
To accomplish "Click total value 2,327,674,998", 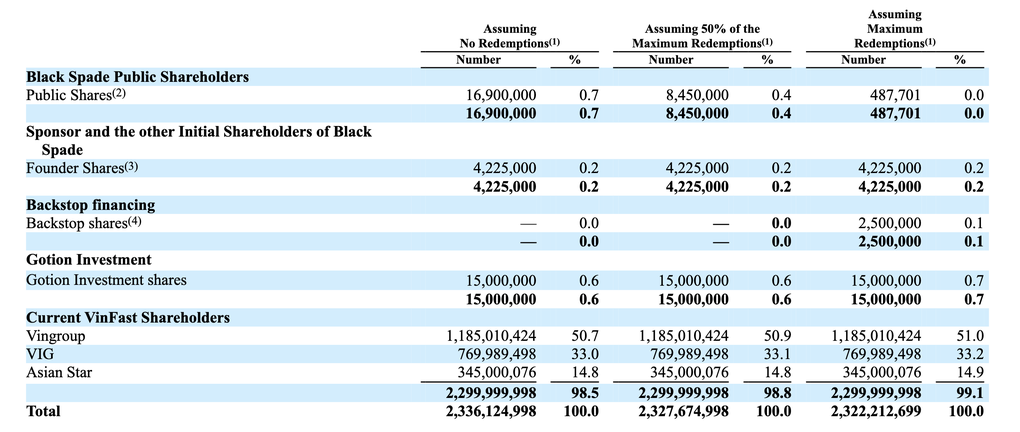I will [x=684, y=411].
